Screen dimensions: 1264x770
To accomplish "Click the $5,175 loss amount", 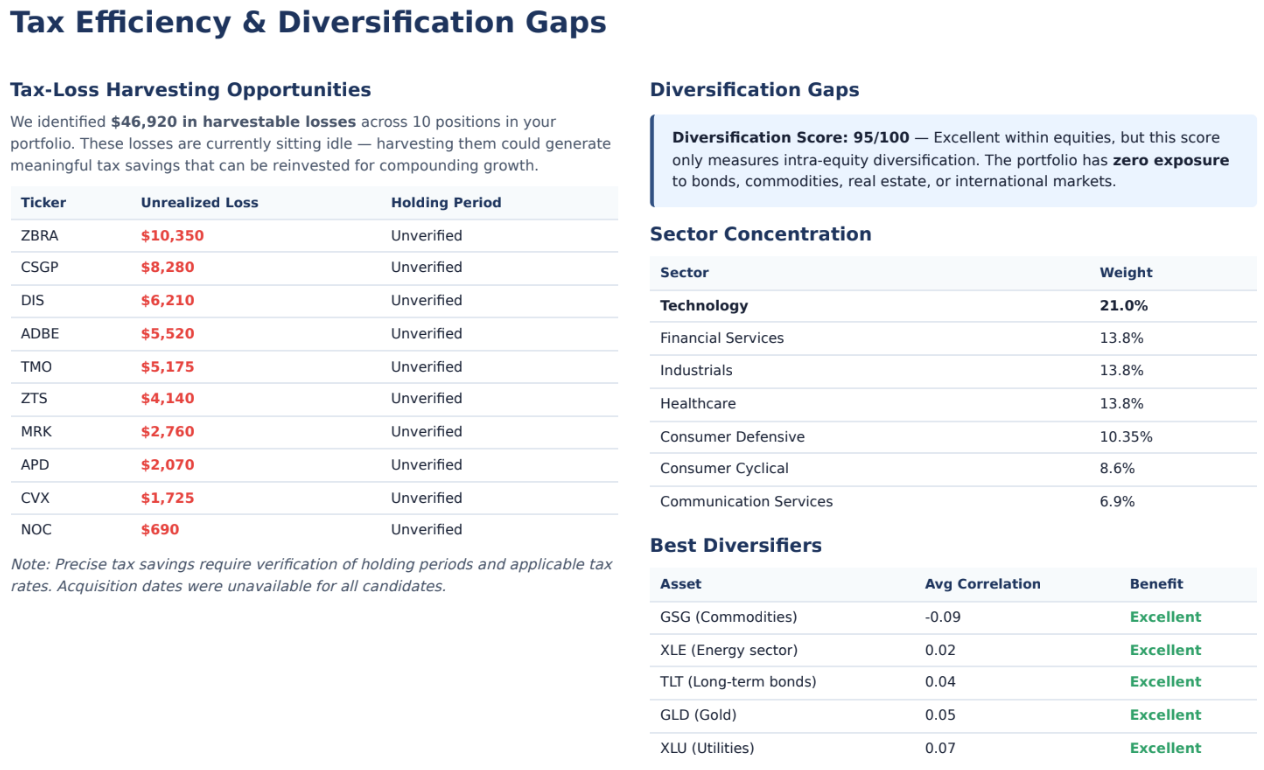I will (x=168, y=367).
